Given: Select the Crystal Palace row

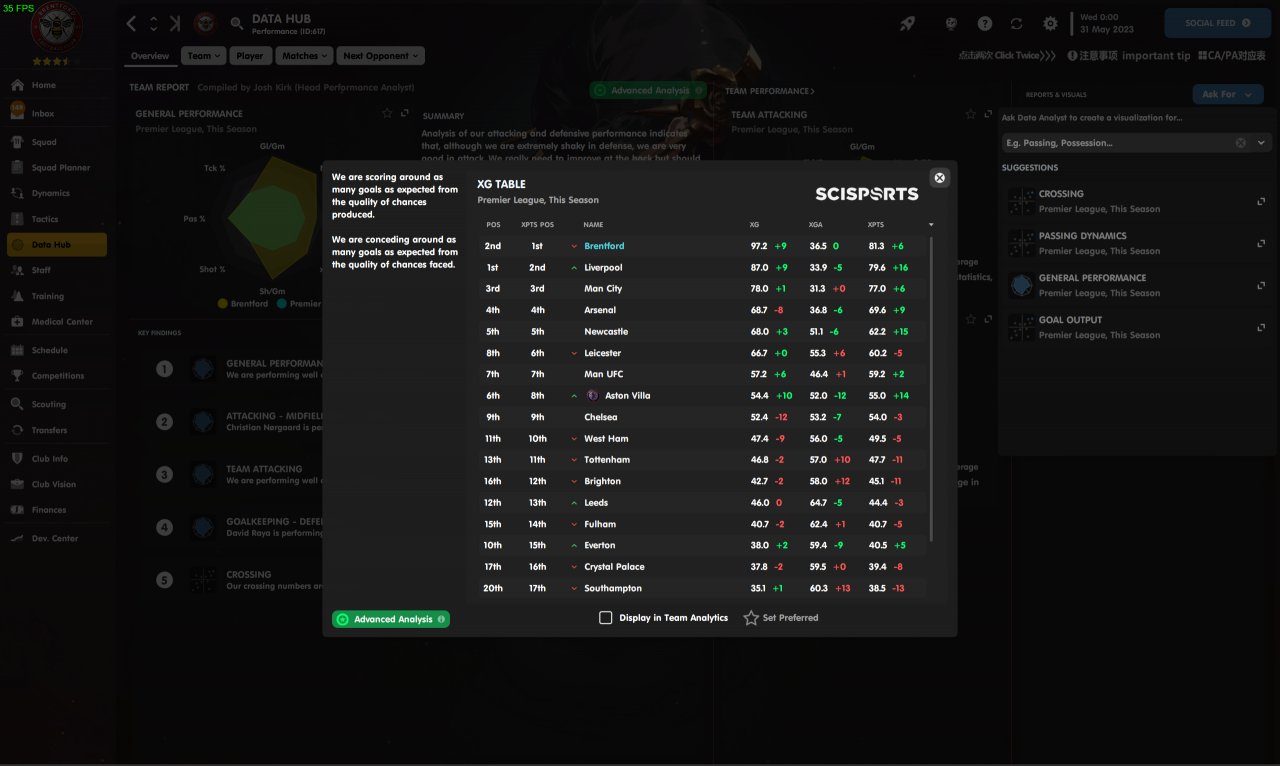Looking at the screenshot, I should [704, 567].
